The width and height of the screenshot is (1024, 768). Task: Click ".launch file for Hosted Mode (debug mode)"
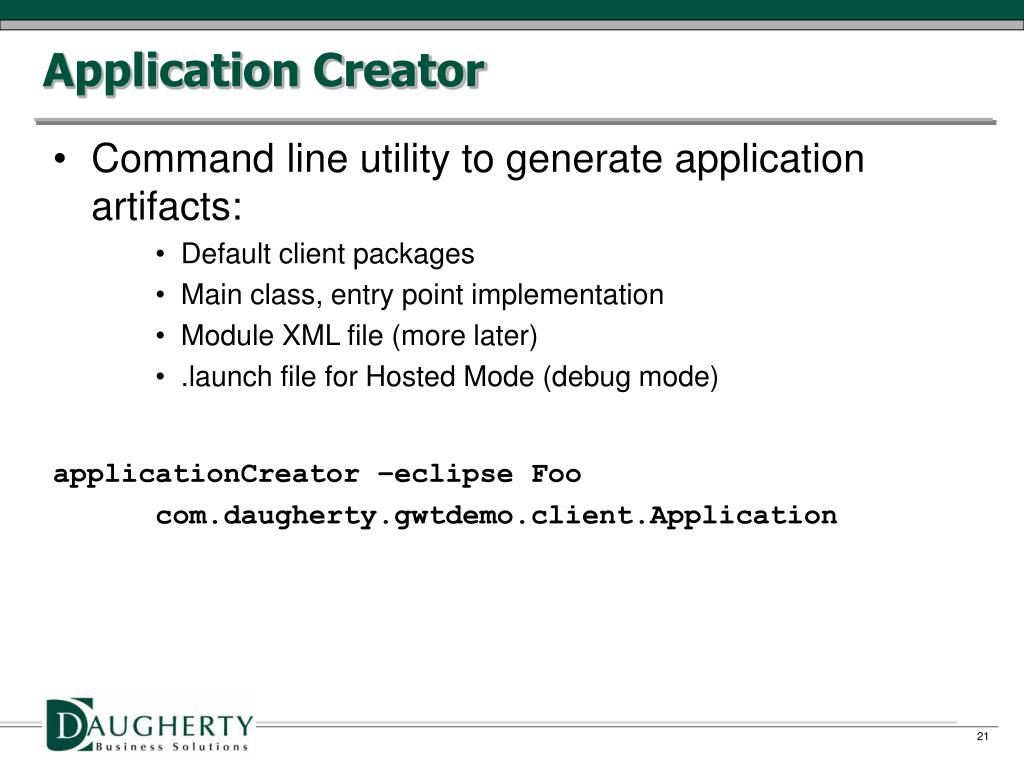pyautogui.click(x=449, y=377)
